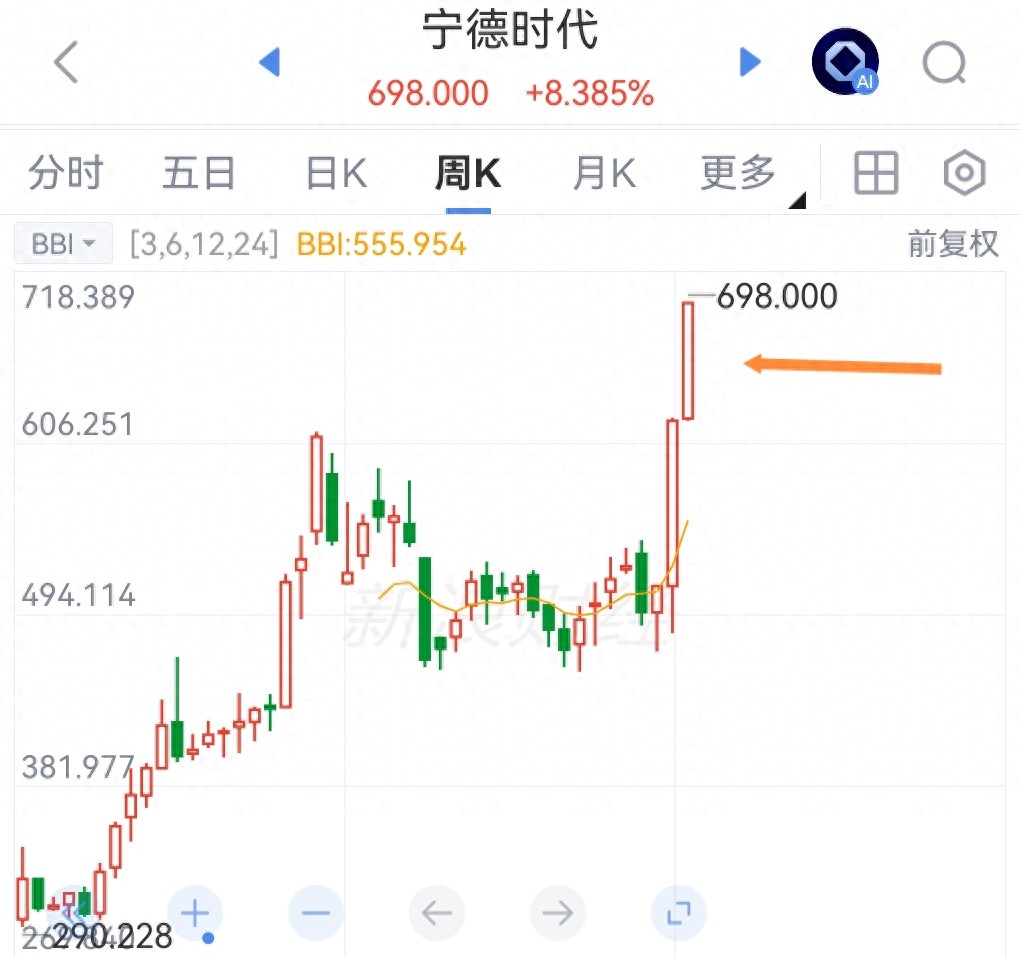Open chart settings hexagon icon
The width and height of the screenshot is (1020, 958).
(964, 173)
